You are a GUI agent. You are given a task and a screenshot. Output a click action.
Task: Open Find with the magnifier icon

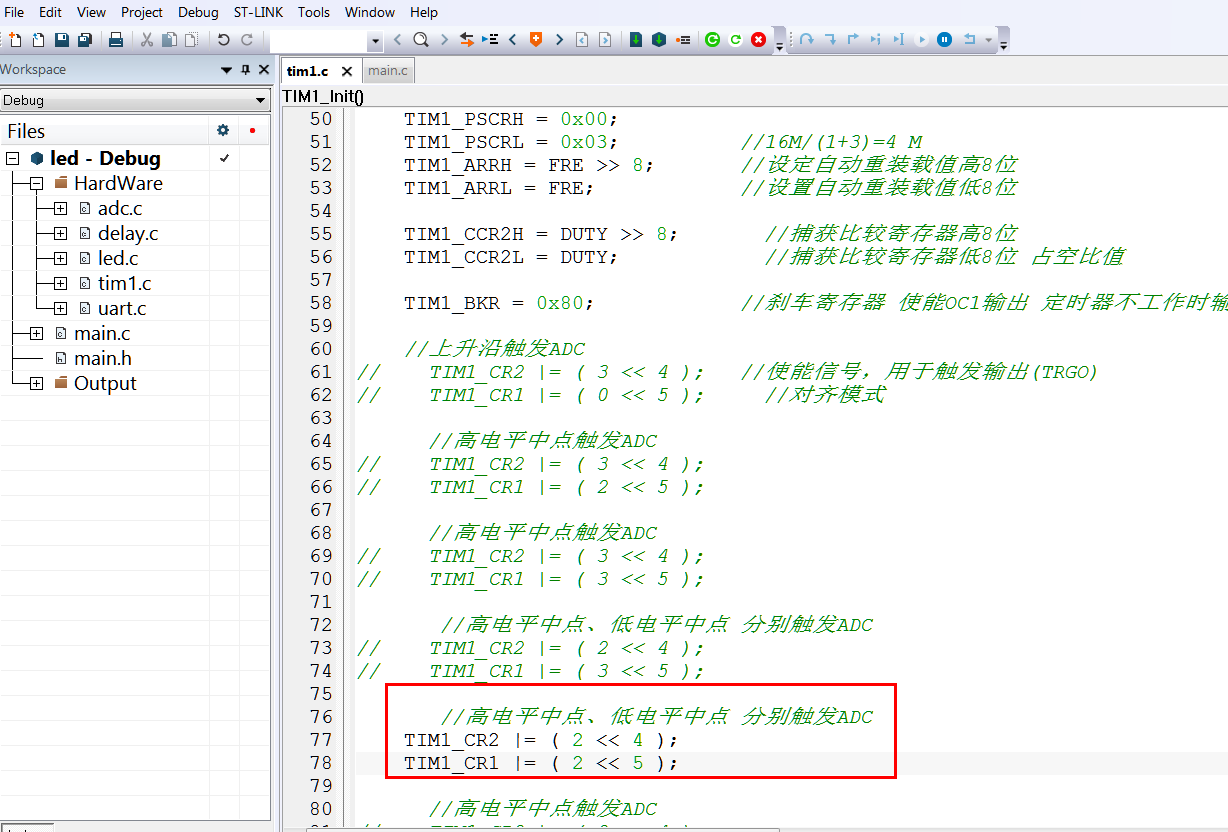pos(421,40)
